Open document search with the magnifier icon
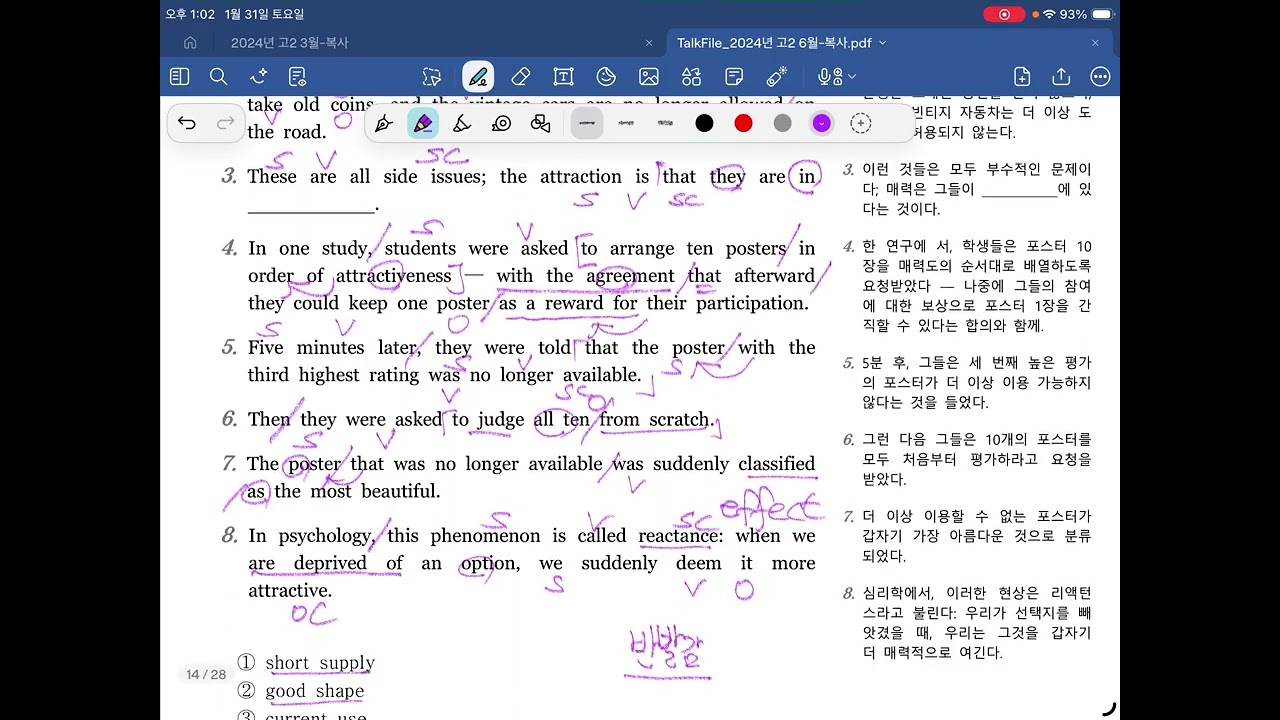 click(219, 77)
